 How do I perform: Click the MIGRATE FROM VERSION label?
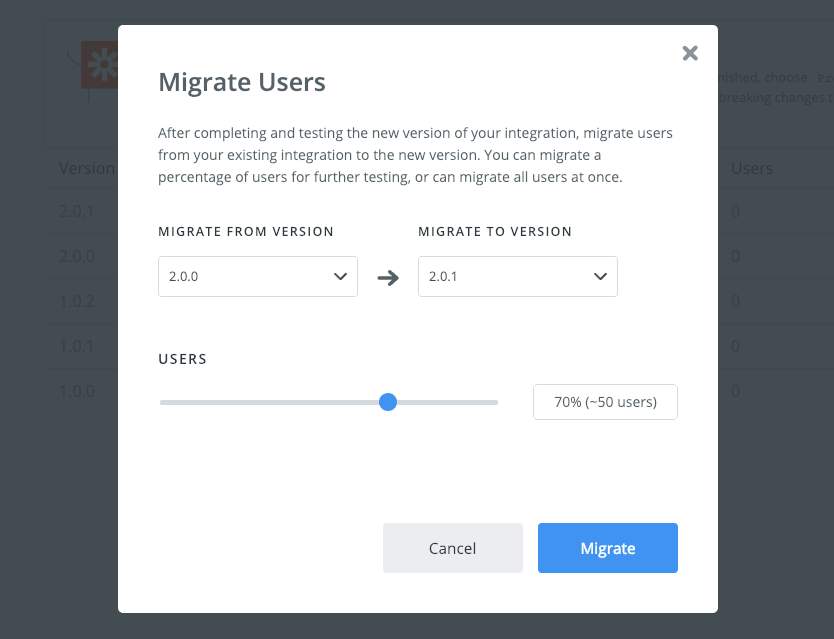click(x=246, y=231)
